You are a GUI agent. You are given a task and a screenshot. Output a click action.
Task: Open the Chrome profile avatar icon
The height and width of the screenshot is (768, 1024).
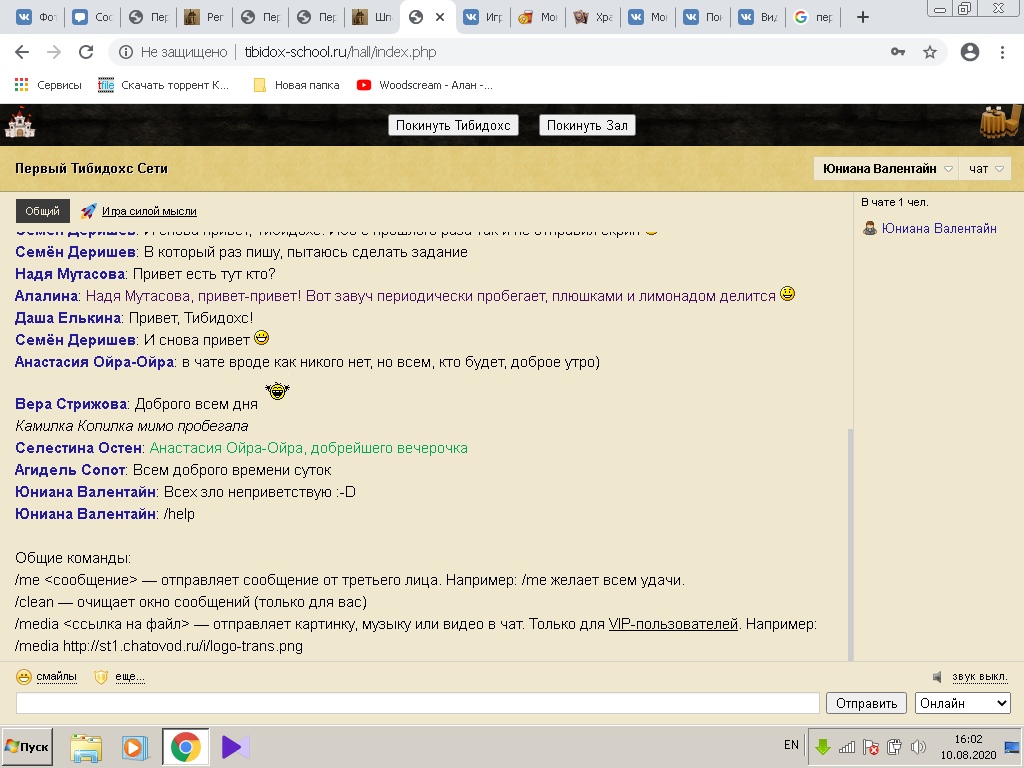coord(970,52)
